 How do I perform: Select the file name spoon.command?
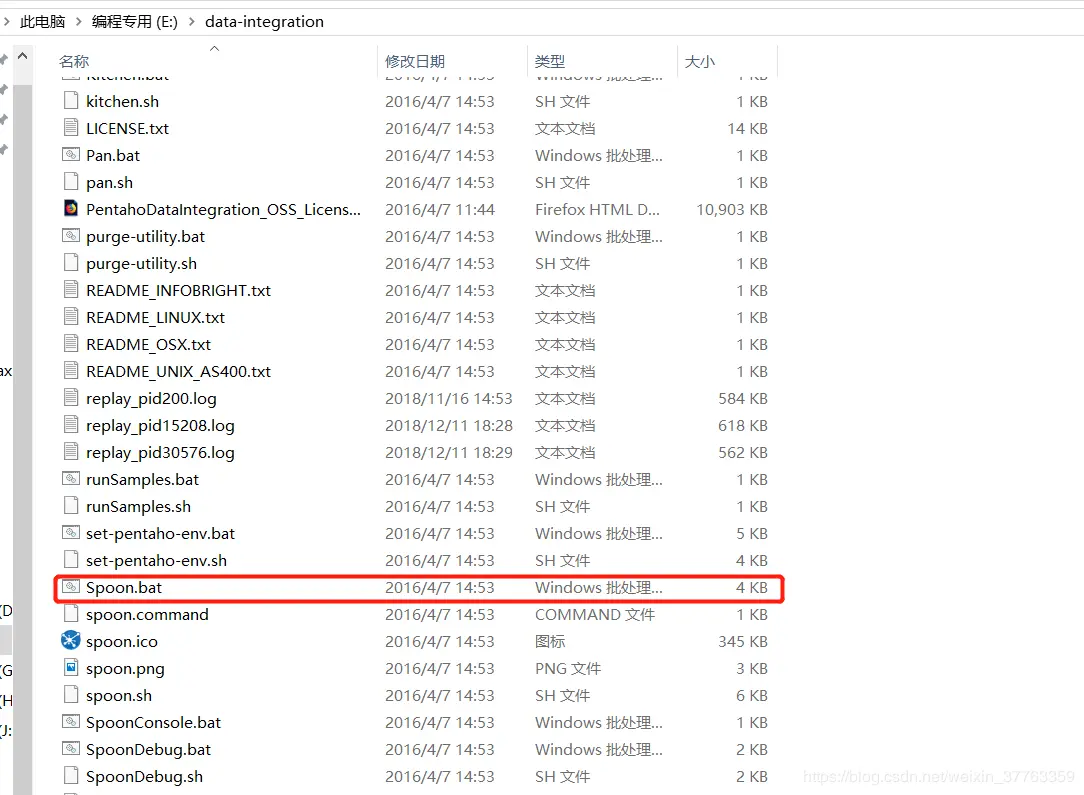coord(147,615)
